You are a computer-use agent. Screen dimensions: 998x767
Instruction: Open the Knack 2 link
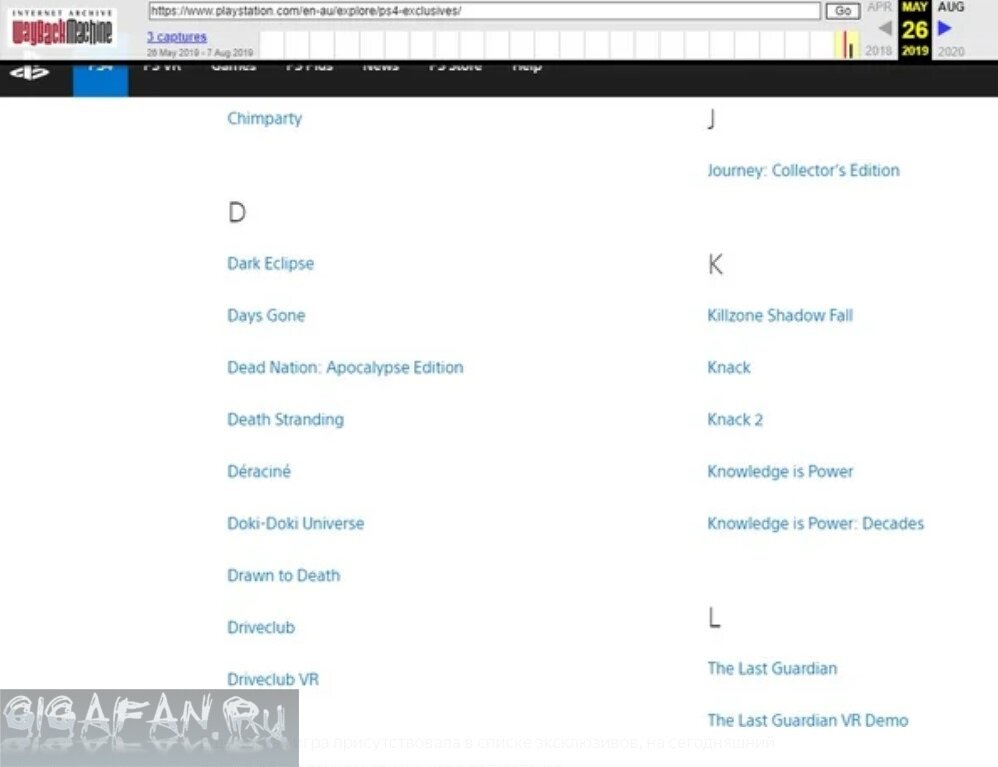click(735, 419)
